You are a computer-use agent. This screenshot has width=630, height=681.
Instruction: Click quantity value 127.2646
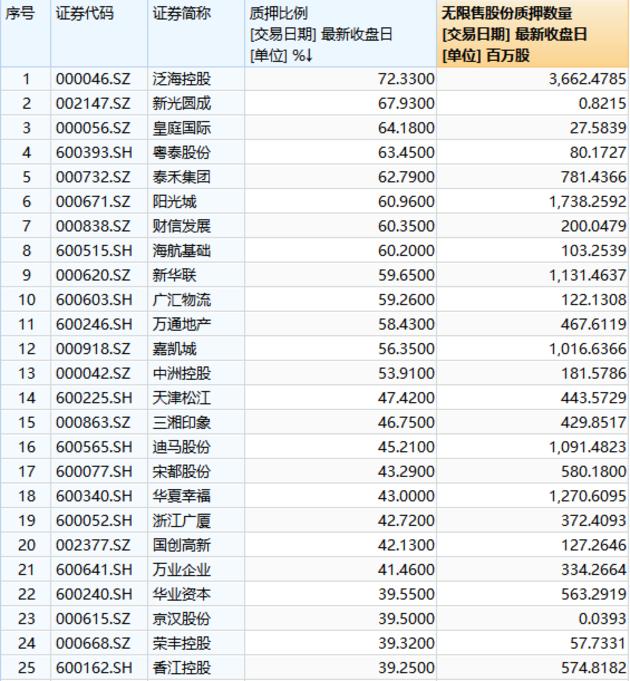click(x=594, y=545)
